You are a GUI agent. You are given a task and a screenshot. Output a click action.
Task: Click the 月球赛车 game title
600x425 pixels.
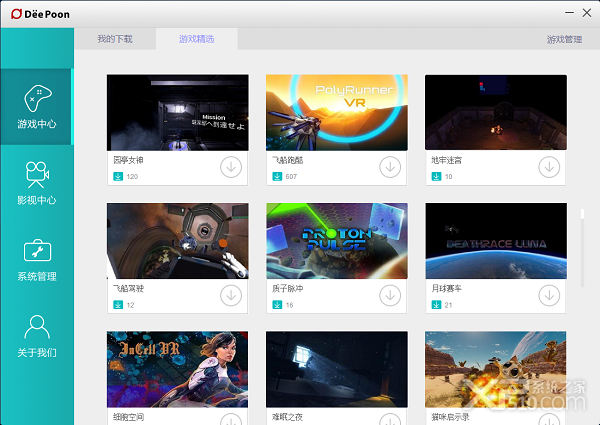pos(446,288)
